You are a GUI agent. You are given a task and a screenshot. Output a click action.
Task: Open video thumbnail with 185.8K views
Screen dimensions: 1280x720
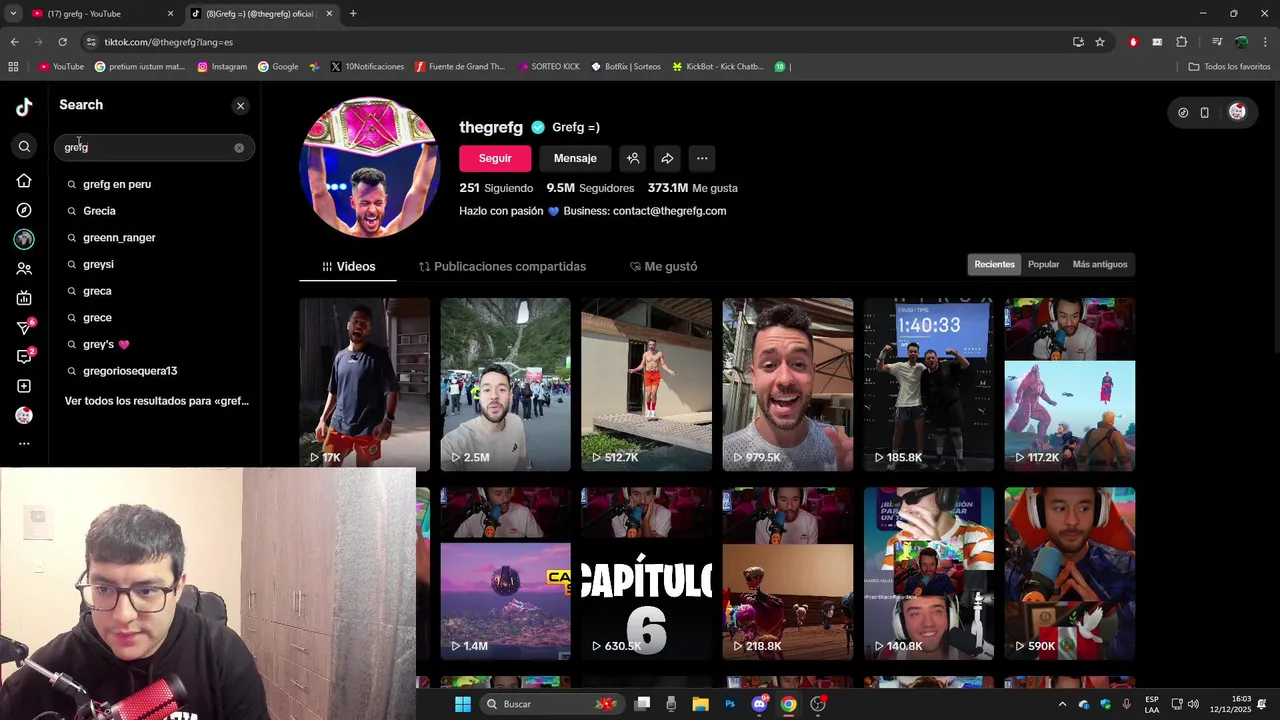click(929, 384)
